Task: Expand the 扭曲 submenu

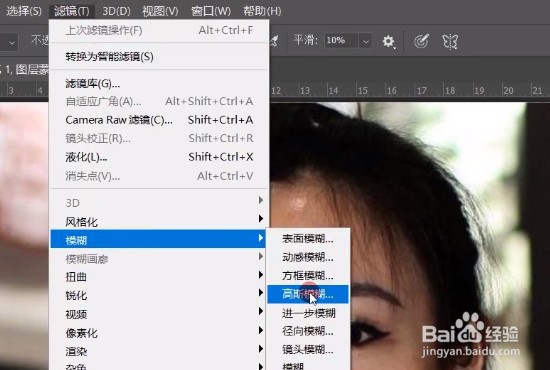Action: click(x=158, y=277)
